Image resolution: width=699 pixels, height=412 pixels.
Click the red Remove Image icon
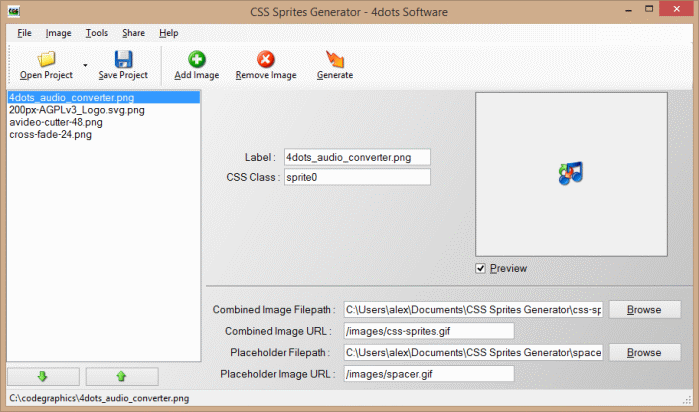tap(265, 60)
